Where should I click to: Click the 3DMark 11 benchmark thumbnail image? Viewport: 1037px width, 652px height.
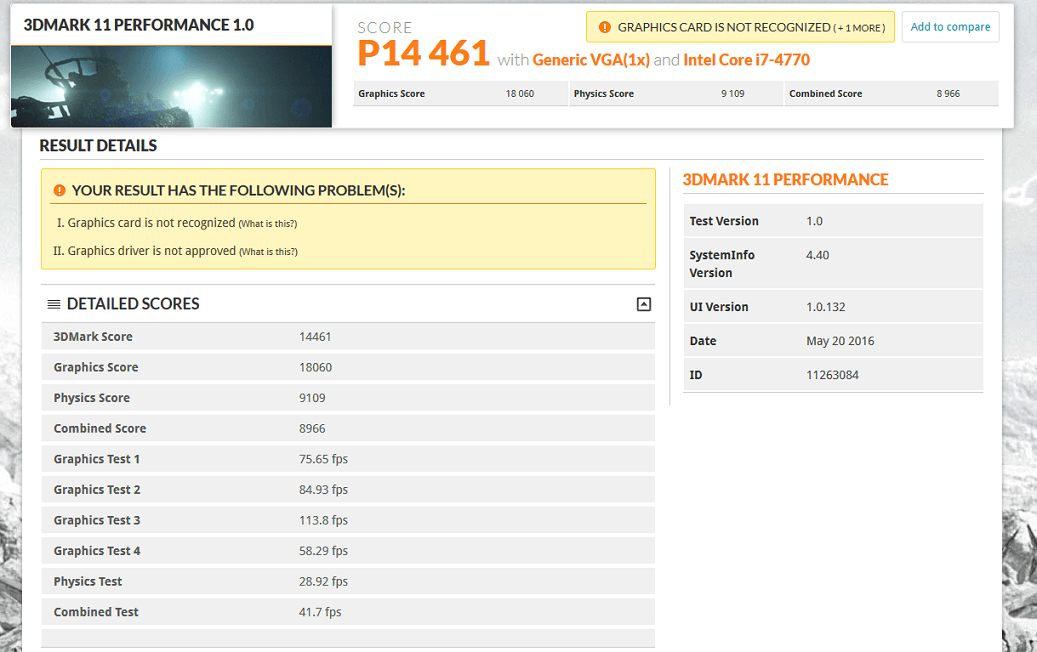(x=171, y=86)
